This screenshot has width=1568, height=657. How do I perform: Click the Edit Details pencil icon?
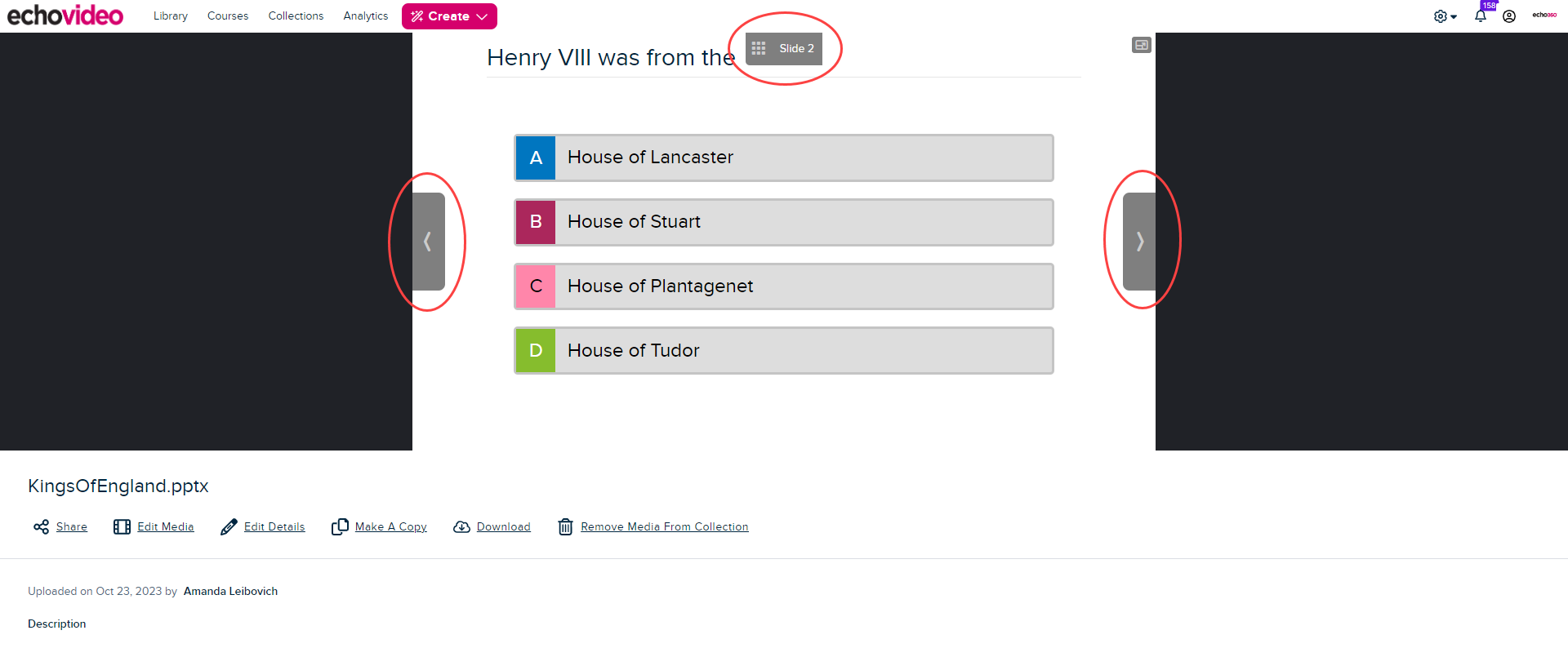[x=229, y=527]
